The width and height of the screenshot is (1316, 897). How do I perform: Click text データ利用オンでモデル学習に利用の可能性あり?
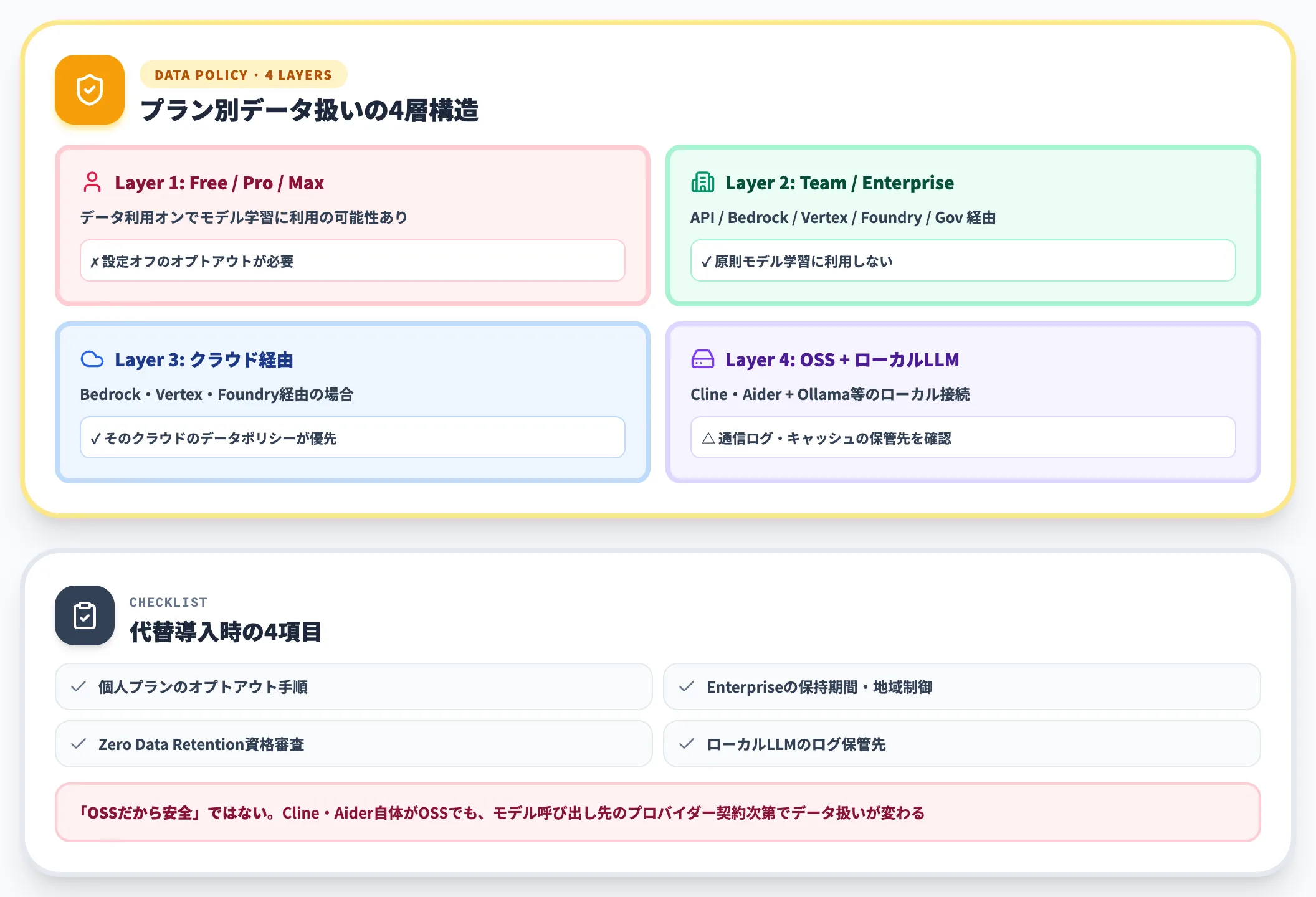244,217
